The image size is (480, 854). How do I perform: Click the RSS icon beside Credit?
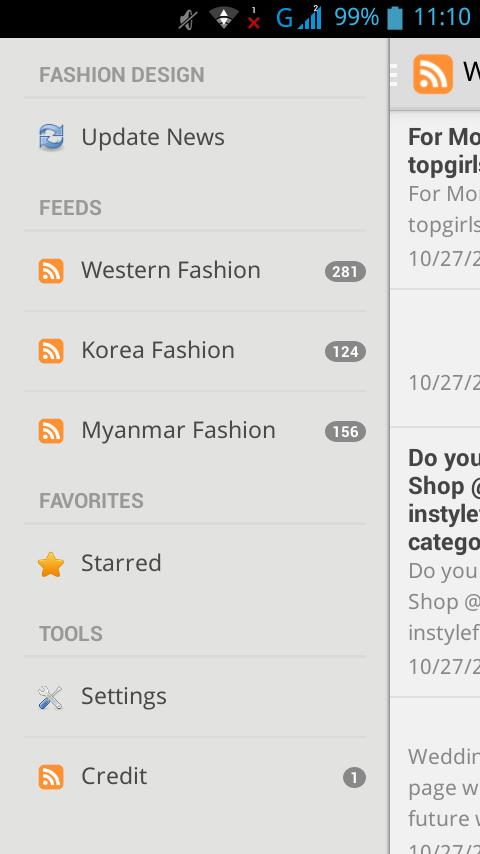pyautogui.click(x=51, y=777)
